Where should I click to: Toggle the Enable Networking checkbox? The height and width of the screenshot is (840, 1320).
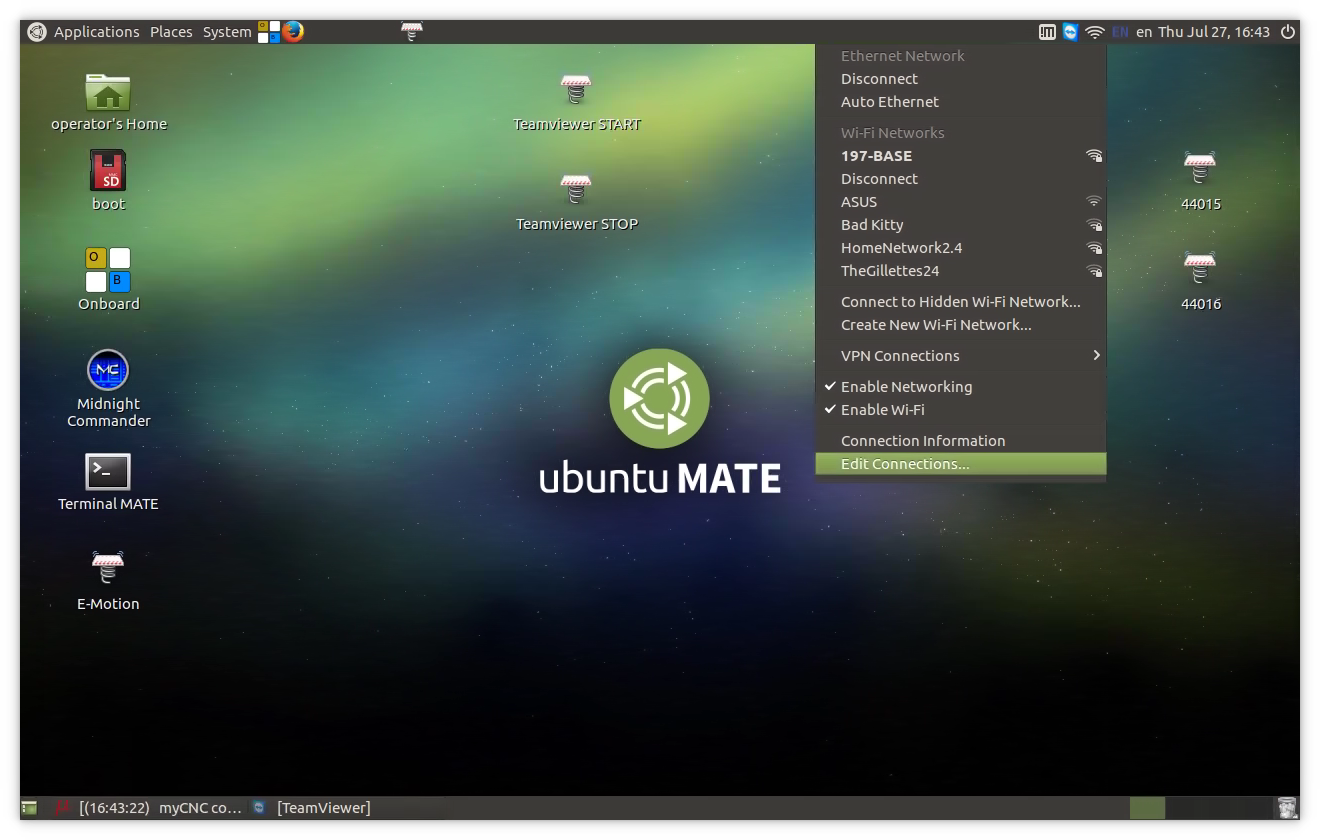click(x=906, y=387)
